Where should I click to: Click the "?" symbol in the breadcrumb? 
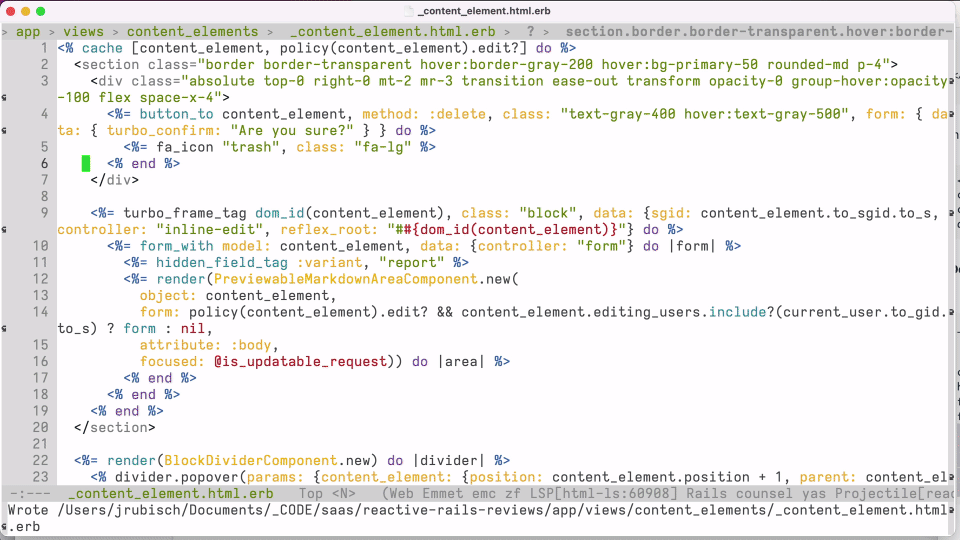[531, 32]
